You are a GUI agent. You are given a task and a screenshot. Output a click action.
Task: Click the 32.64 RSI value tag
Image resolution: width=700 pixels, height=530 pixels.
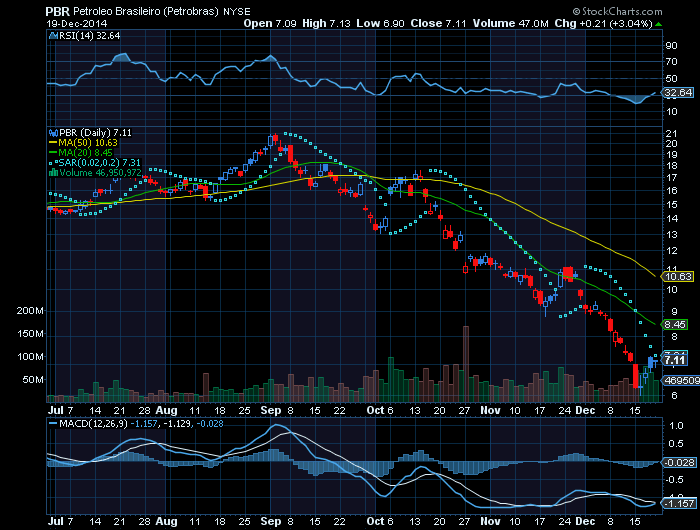679,92
